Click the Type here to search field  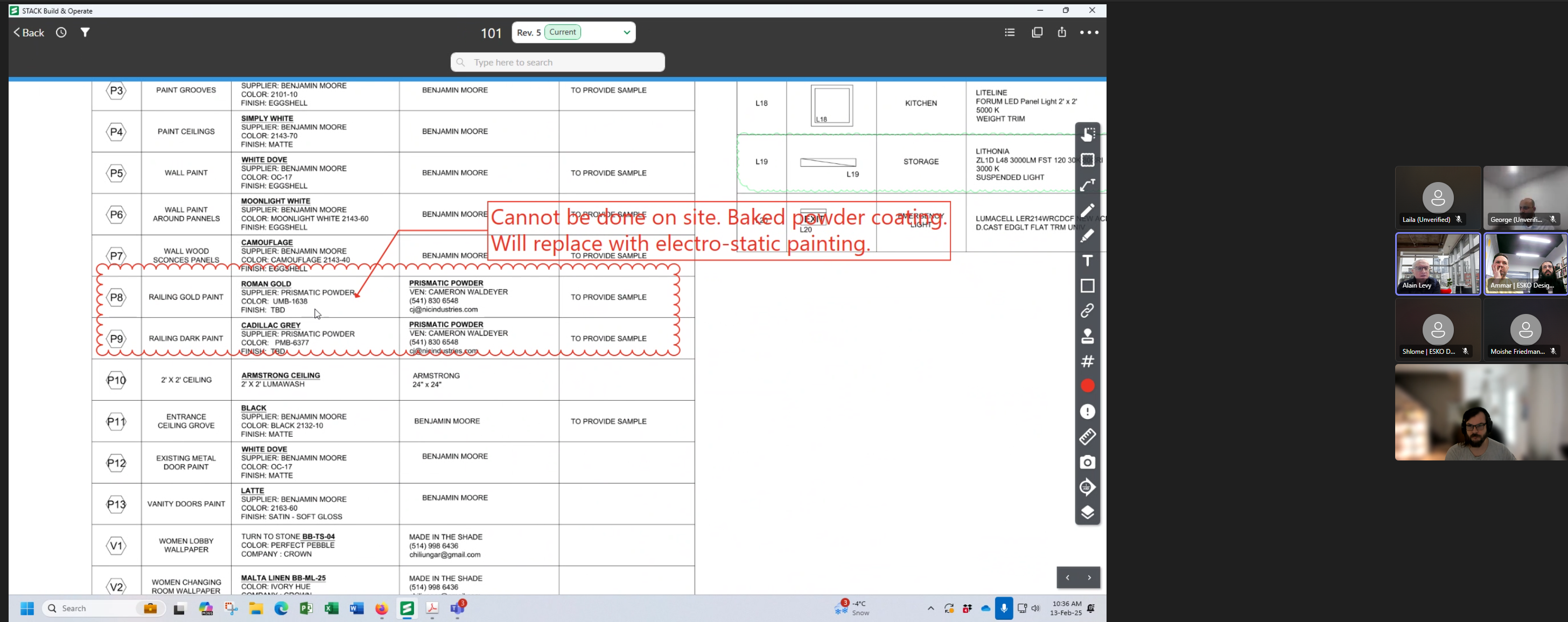pyautogui.click(x=557, y=62)
